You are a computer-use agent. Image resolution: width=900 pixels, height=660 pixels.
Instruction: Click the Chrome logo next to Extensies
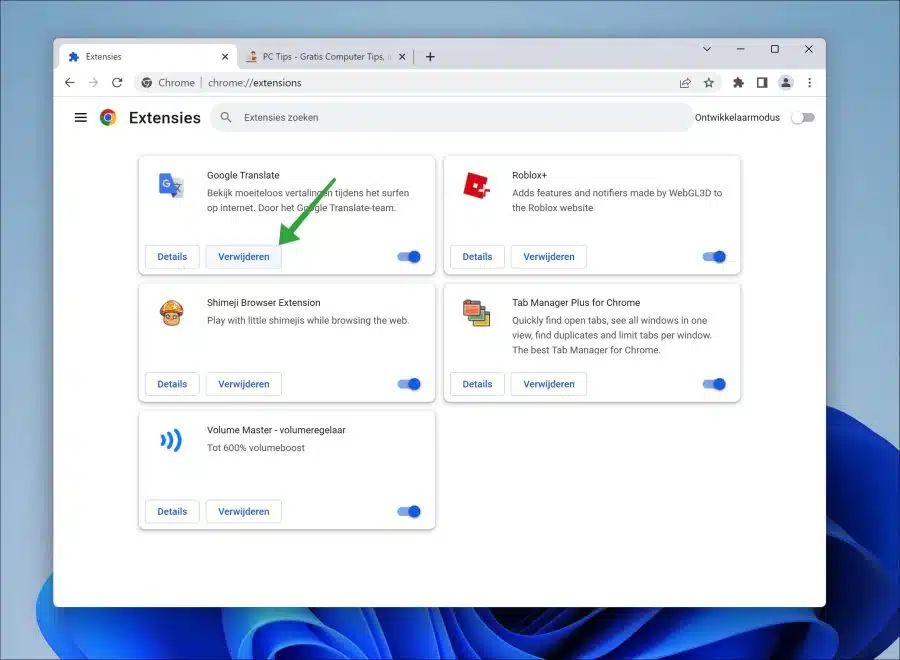108,118
